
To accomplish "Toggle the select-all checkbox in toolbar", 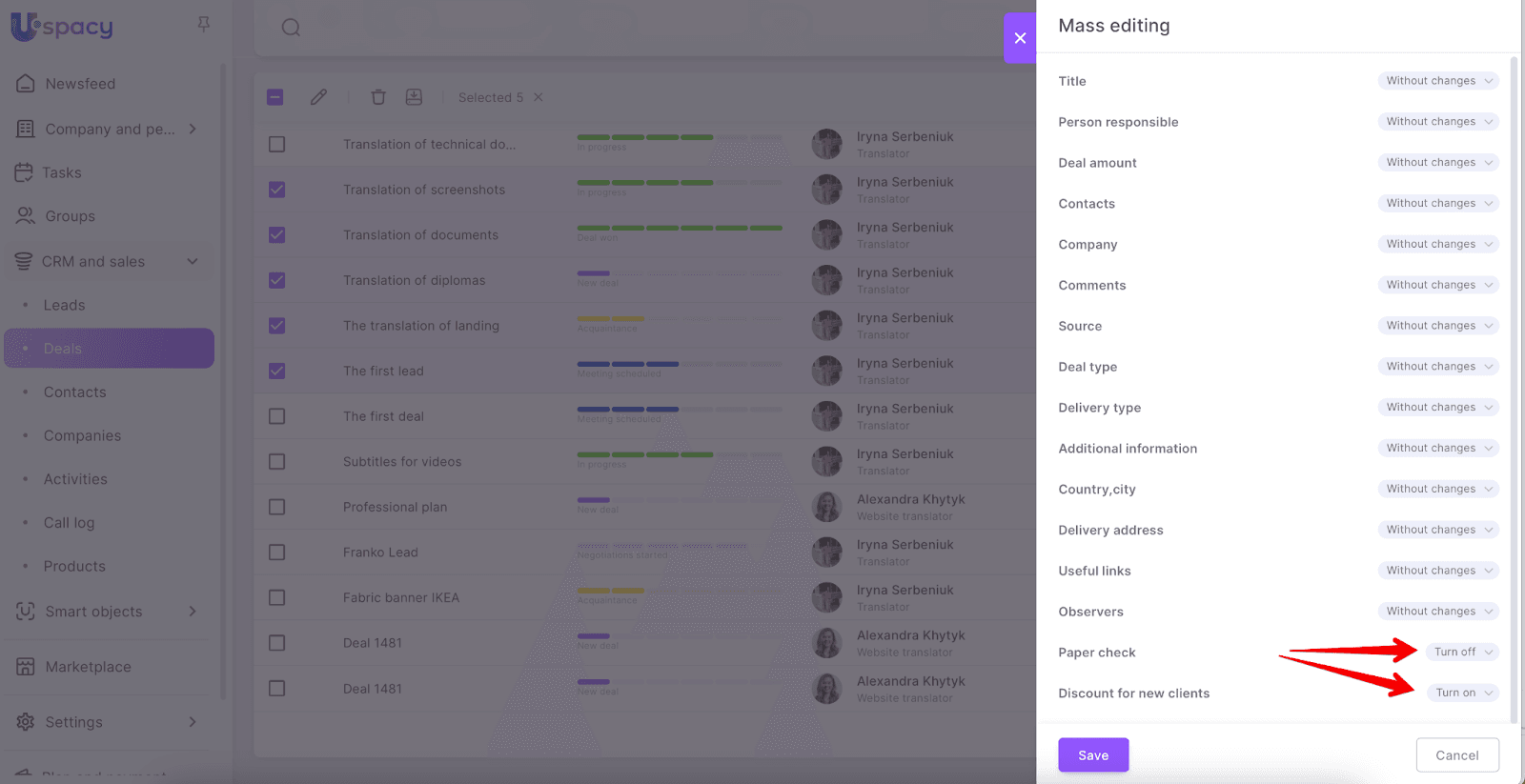I will (275, 97).
